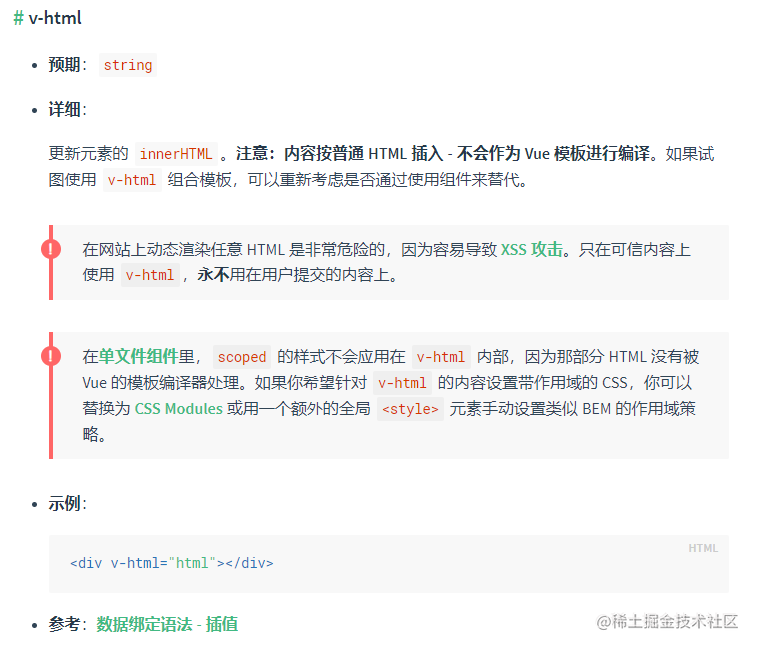Click the 参考 label
The height and width of the screenshot is (649, 757).
tap(65, 624)
